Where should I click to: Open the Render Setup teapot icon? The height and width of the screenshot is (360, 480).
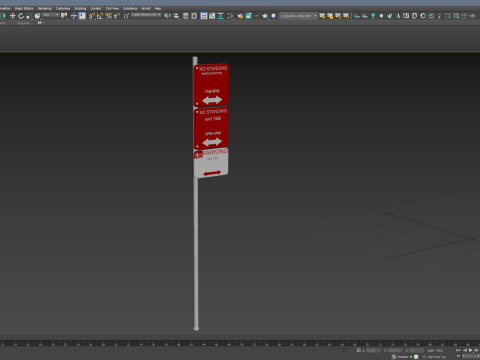click(x=240, y=16)
